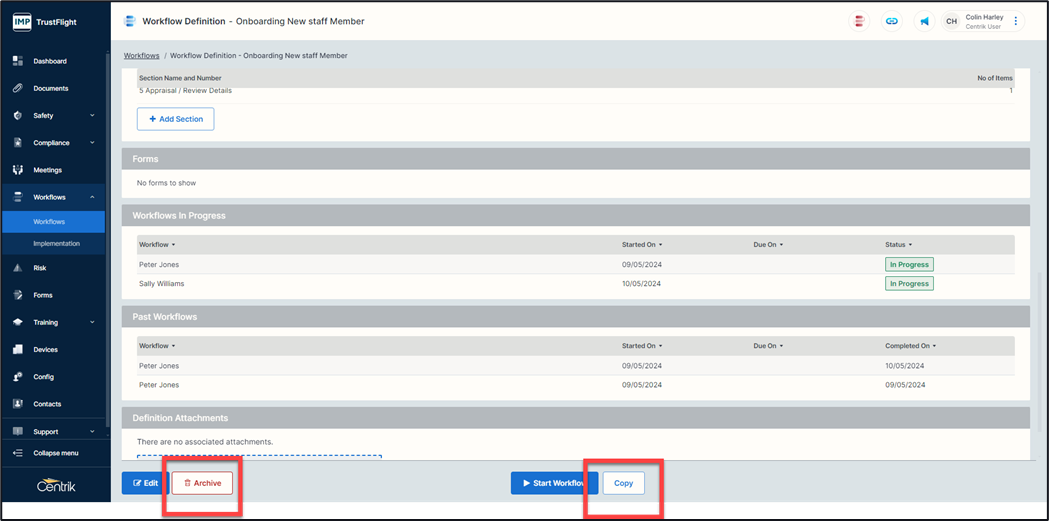Click the Contacts icon in sidebar

(x=18, y=404)
